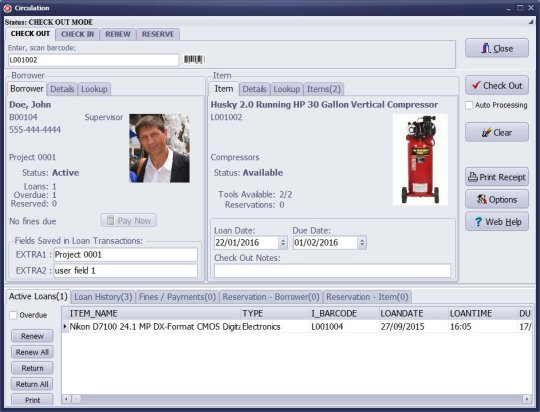
Task: Select the Item tab in Item panel
Action: click(224, 89)
